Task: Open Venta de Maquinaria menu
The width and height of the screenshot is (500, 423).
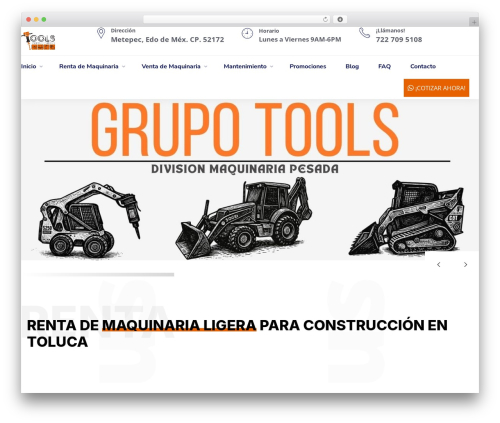Action: pos(171,66)
